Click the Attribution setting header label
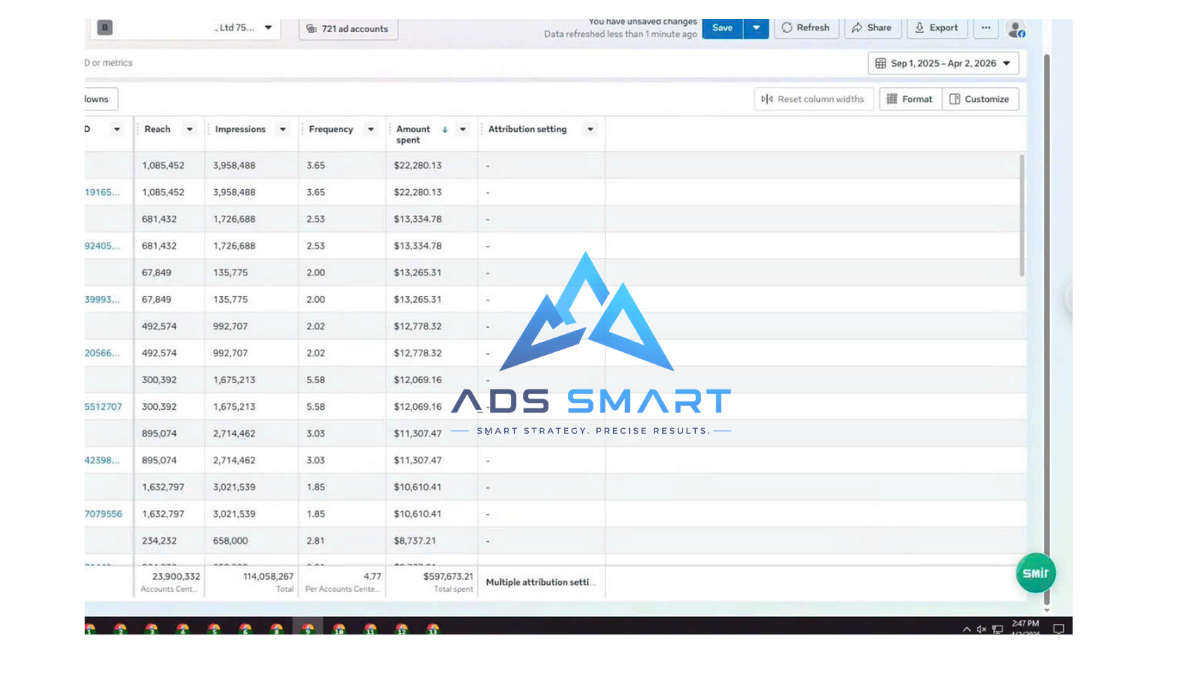The width and height of the screenshot is (1200, 675). (x=527, y=129)
